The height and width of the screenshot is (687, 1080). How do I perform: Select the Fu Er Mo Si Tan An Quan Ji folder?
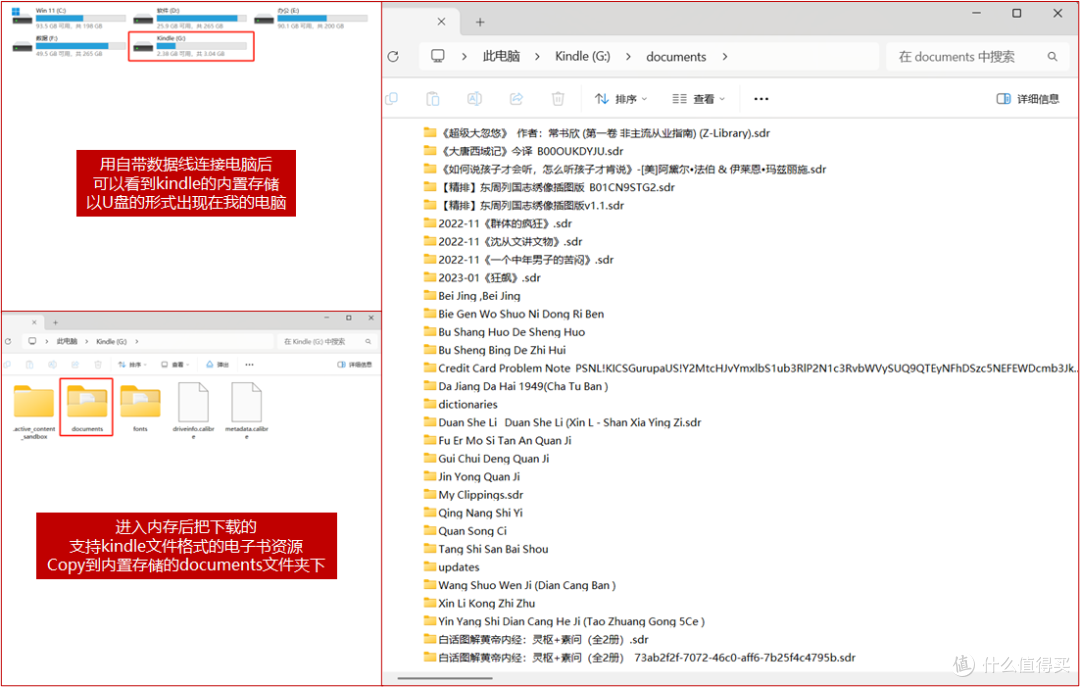pos(497,440)
